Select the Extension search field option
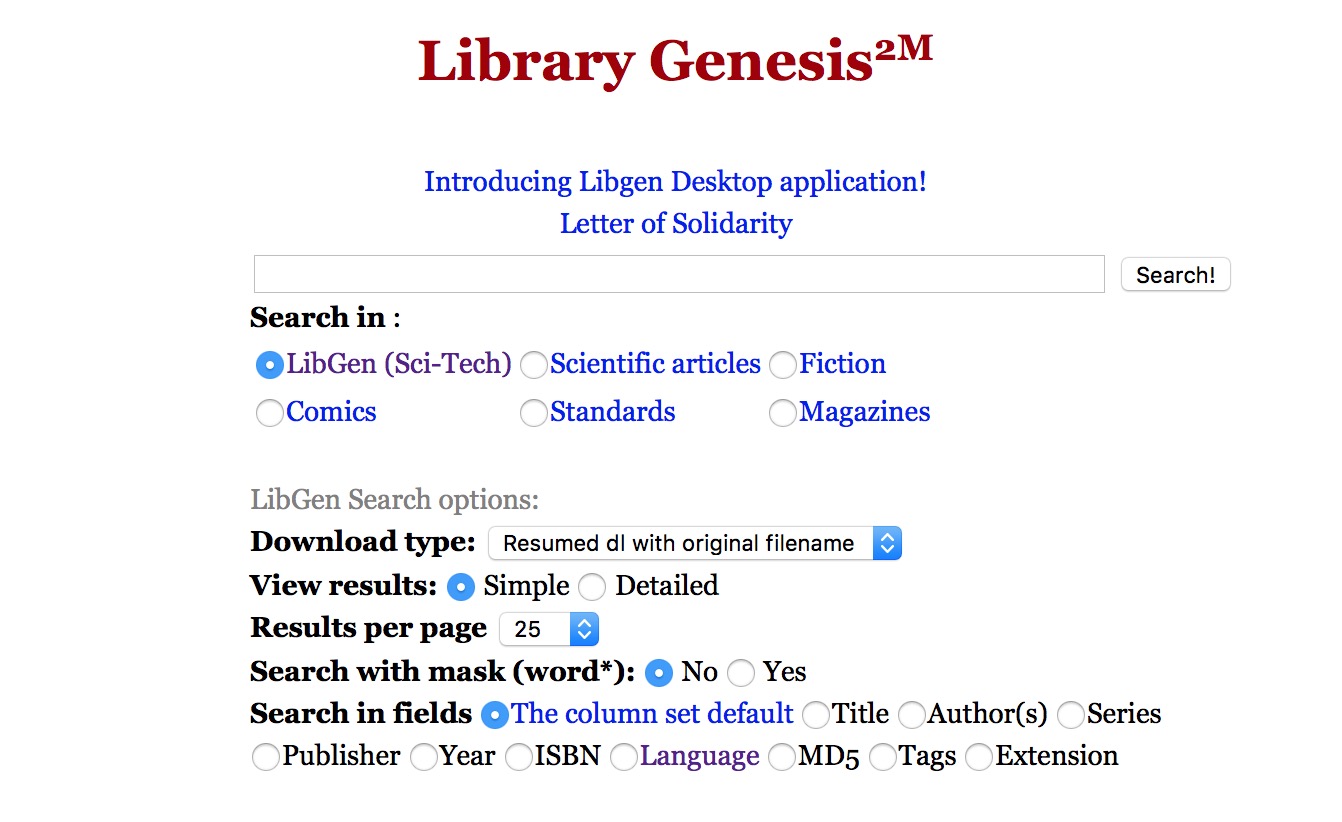Image resolution: width=1342 pixels, height=822 pixels. (x=979, y=758)
